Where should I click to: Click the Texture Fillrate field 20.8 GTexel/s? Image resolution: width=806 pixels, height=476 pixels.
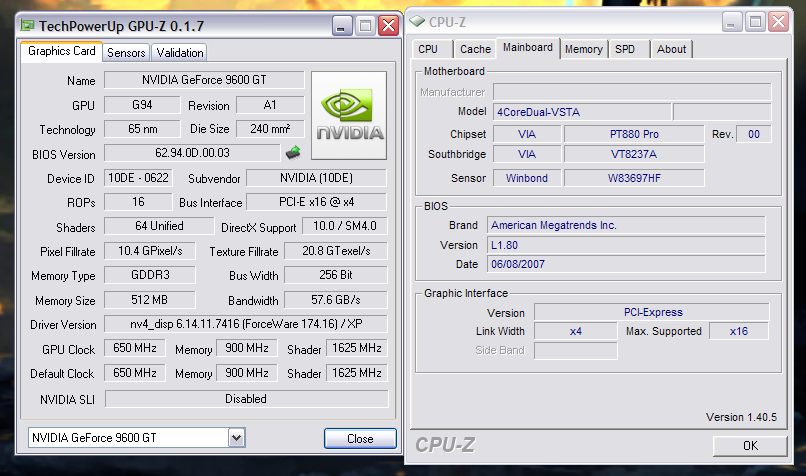[x=336, y=251]
